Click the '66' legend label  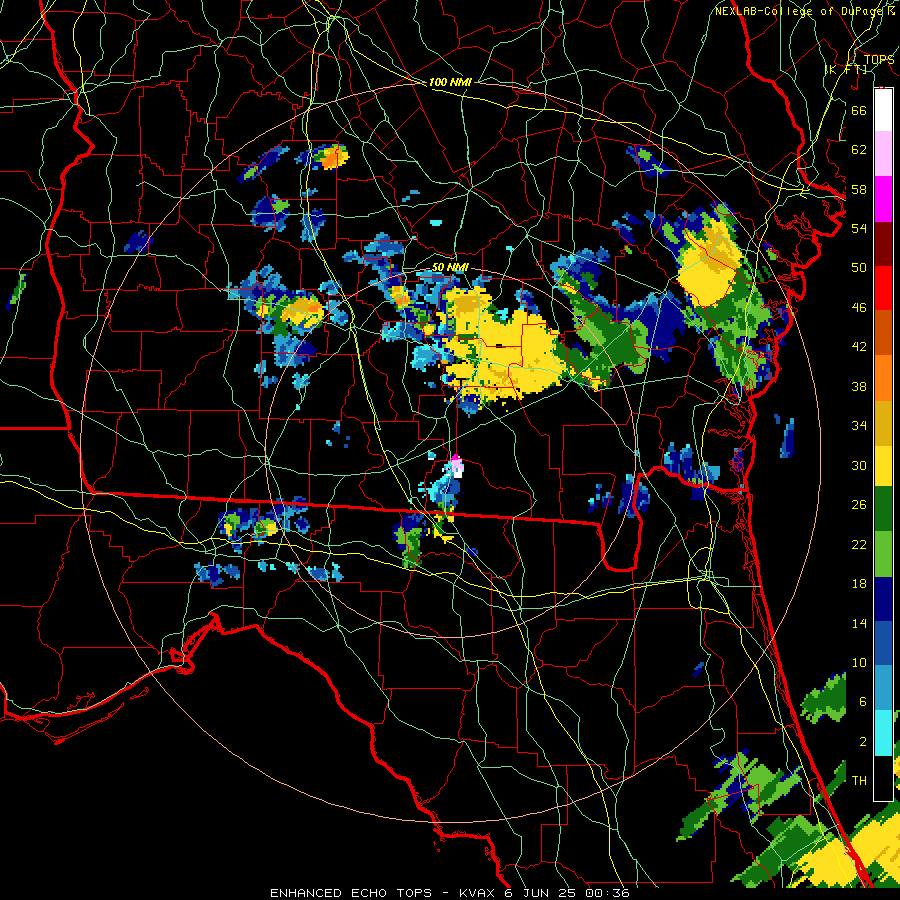pyautogui.click(x=859, y=110)
